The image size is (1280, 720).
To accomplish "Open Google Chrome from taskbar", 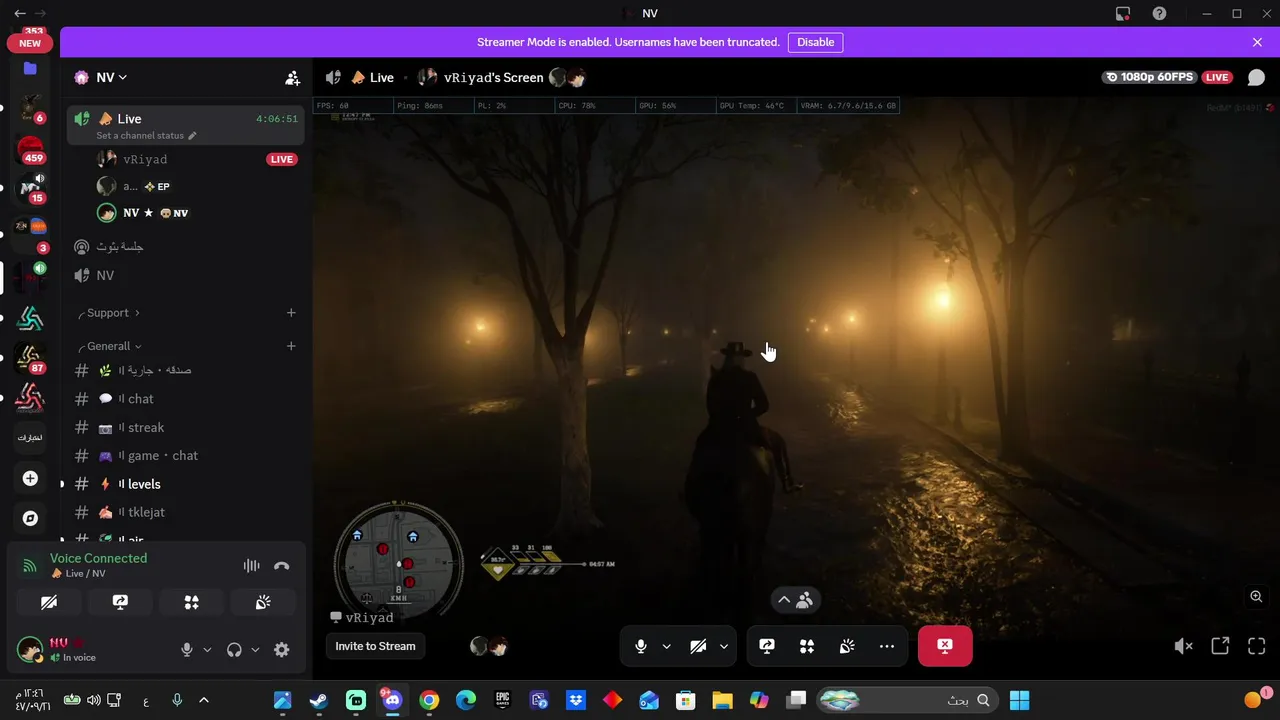I will [x=429, y=700].
